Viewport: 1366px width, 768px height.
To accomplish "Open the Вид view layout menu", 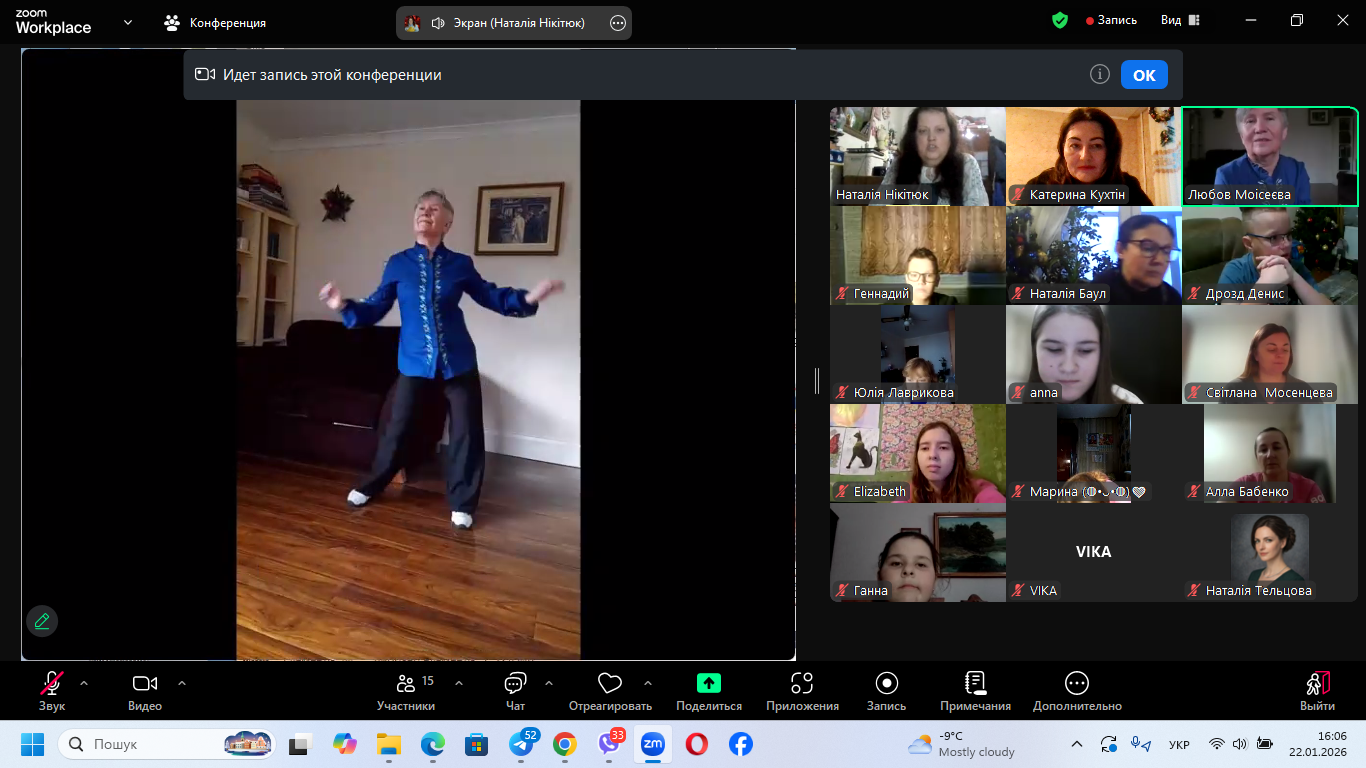I will click(1180, 20).
